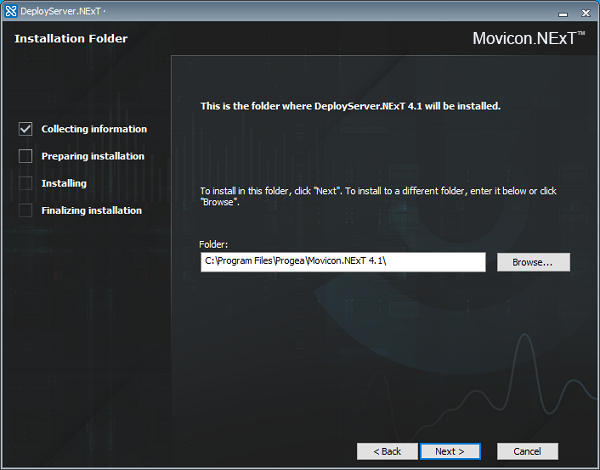Click the DeployServer.NExT app icon in title bar
This screenshot has height=470, width=600.
tap(11, 11)
